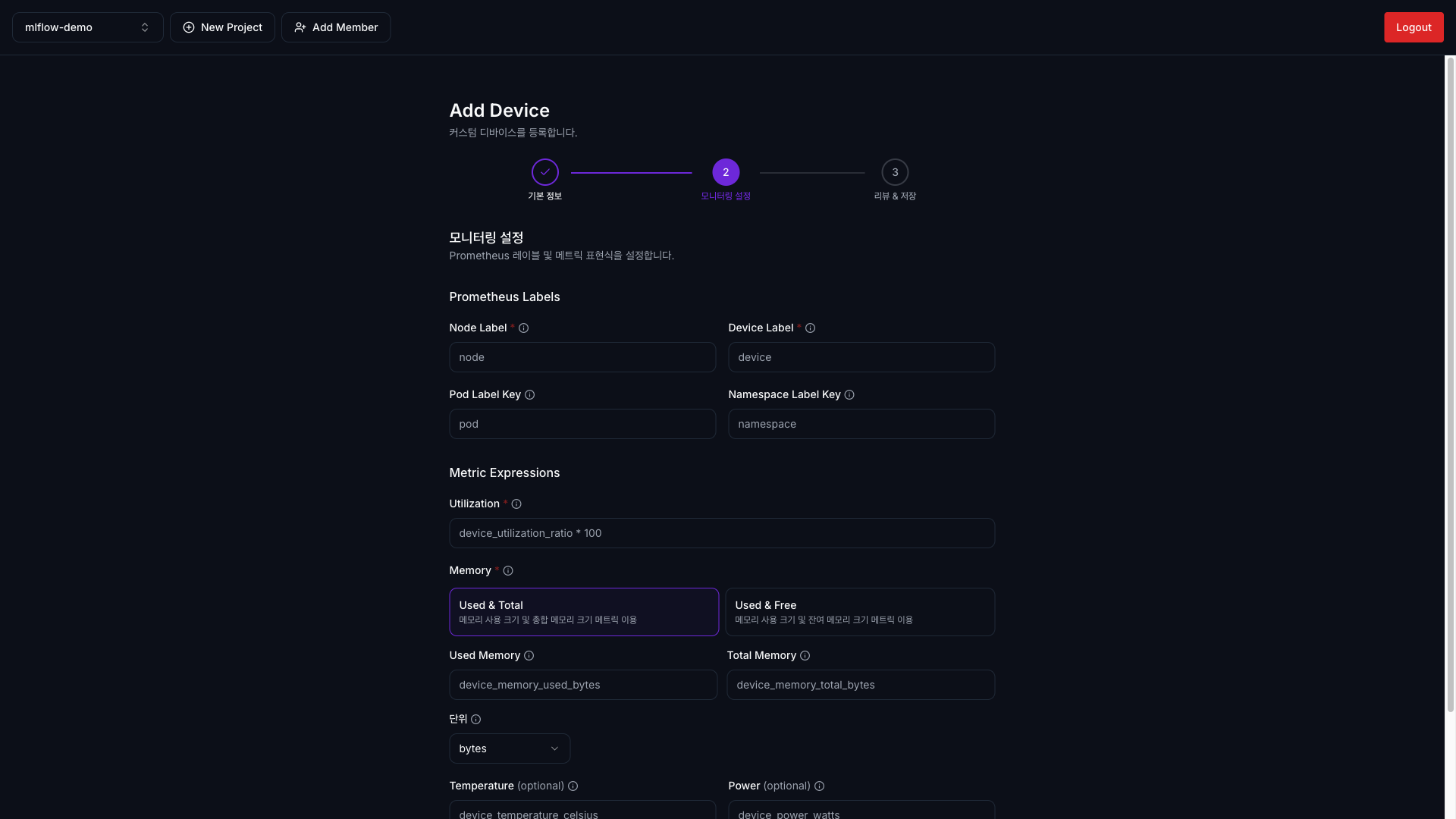Click info icon next to Utilization
The height and width of the screenshot is (819, 1456).
tap(516, 504)
